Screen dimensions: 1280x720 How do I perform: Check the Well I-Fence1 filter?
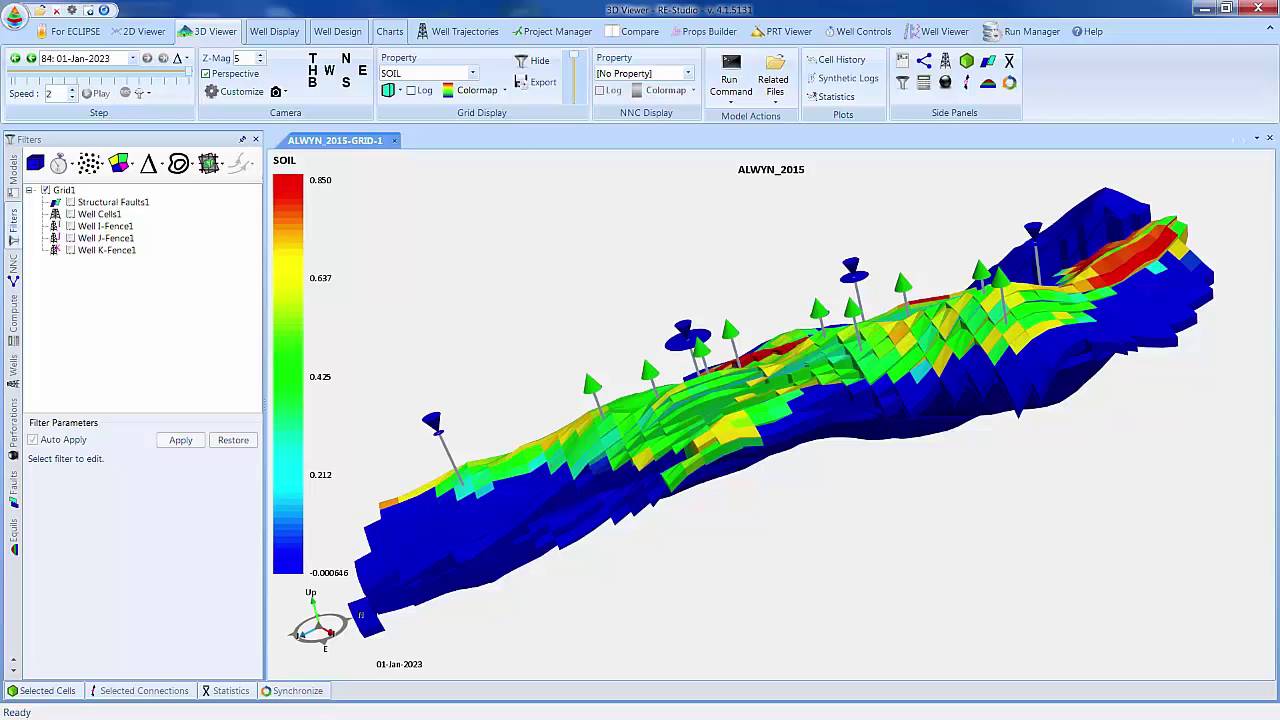(70, 226)
